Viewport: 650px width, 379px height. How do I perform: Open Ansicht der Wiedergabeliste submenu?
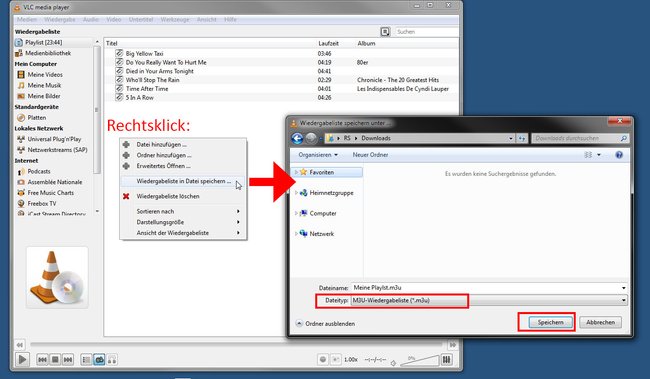tap(183, 233)
